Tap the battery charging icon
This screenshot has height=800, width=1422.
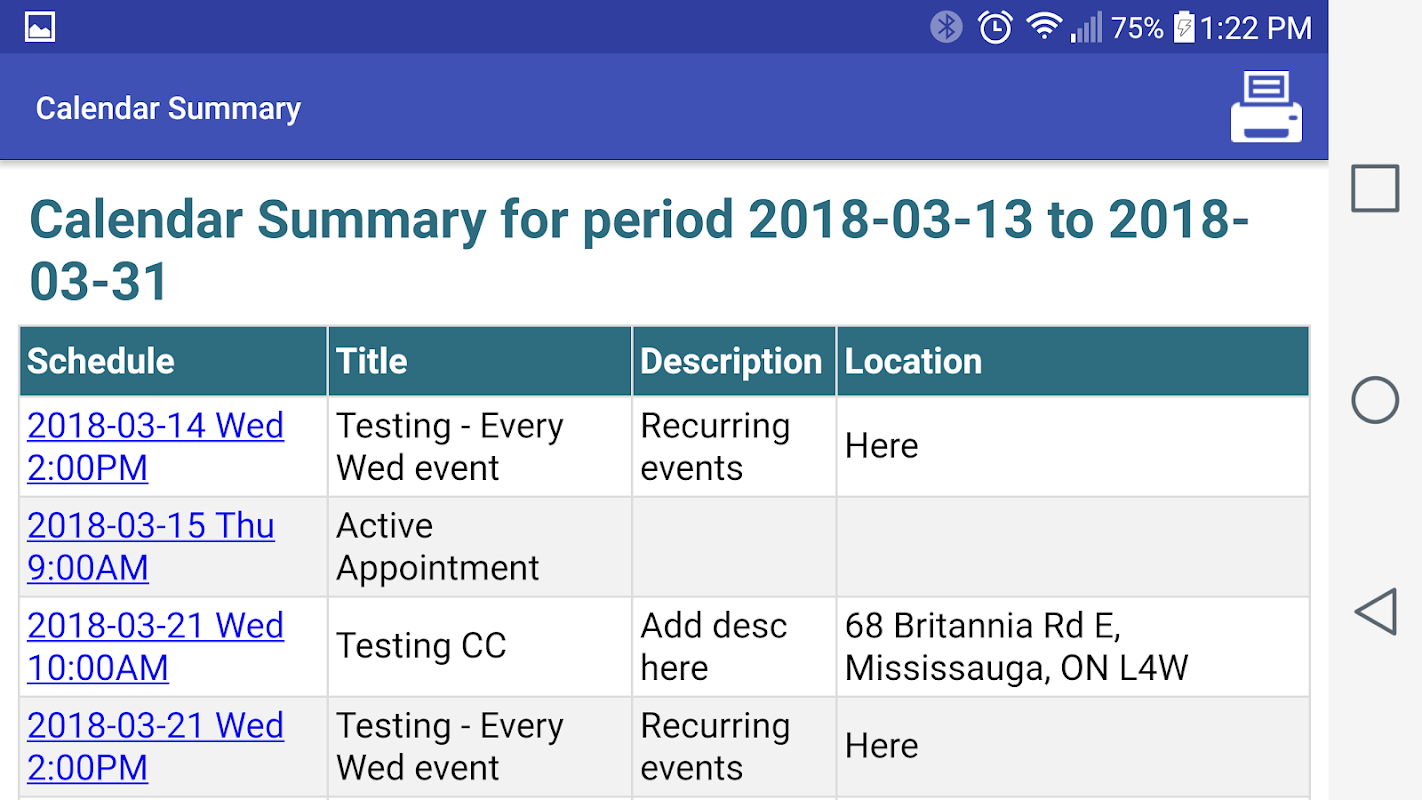pyautogui.click(x=1184, y=27)
